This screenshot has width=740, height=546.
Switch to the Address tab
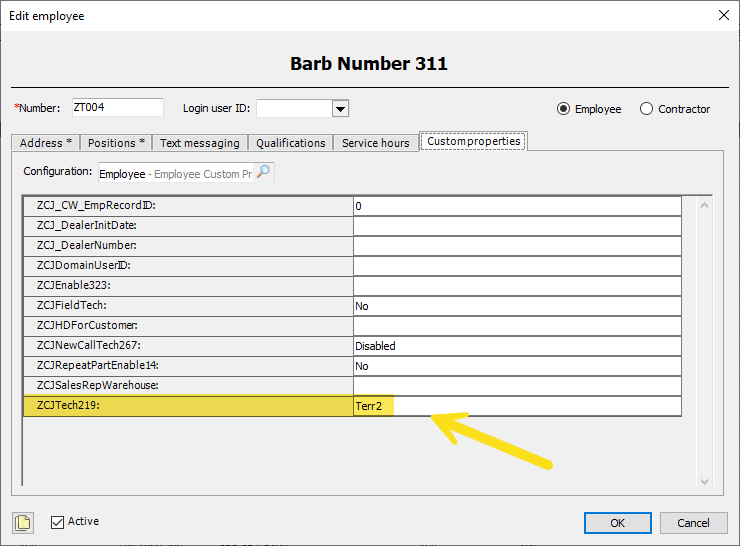click(x=46, y=143)
